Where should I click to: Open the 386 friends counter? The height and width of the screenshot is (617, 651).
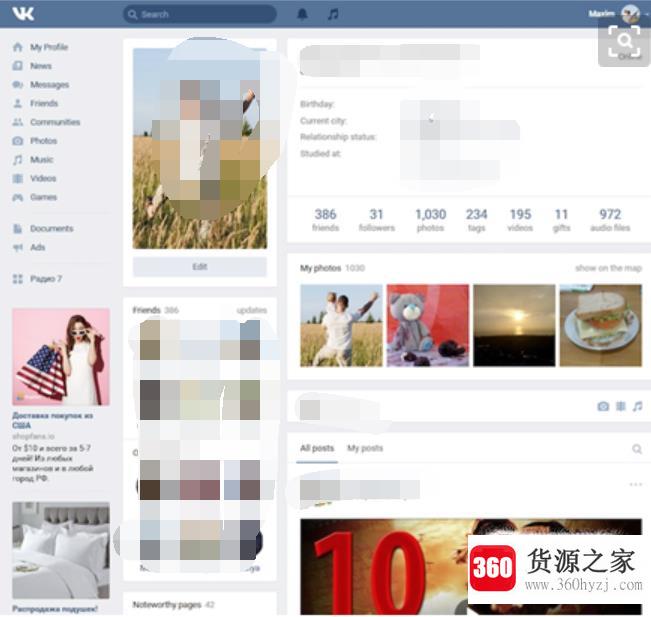(x=326, y=220)
